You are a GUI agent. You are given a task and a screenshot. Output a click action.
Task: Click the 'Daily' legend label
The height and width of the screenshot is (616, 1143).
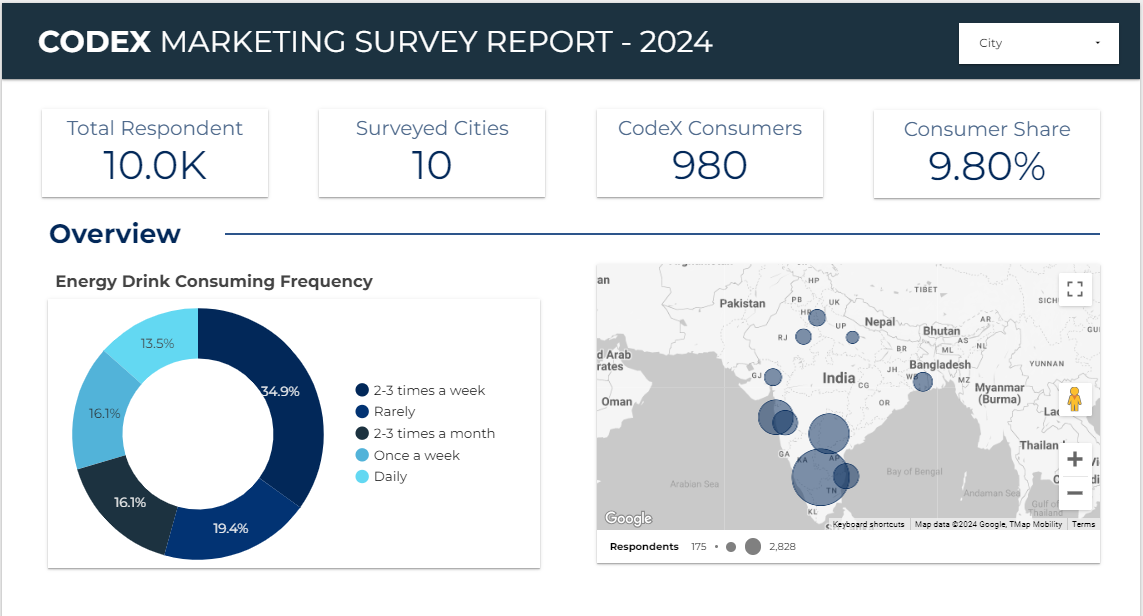click(390, 476)
